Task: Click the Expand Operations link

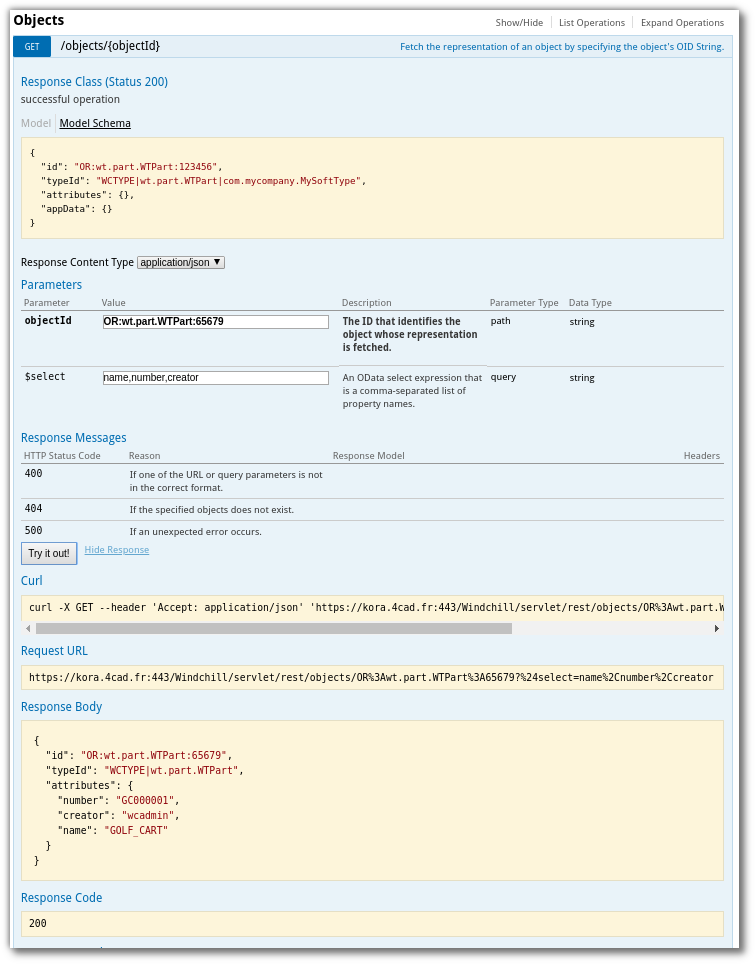Action: pyautogui.click(x=682, y=23)
